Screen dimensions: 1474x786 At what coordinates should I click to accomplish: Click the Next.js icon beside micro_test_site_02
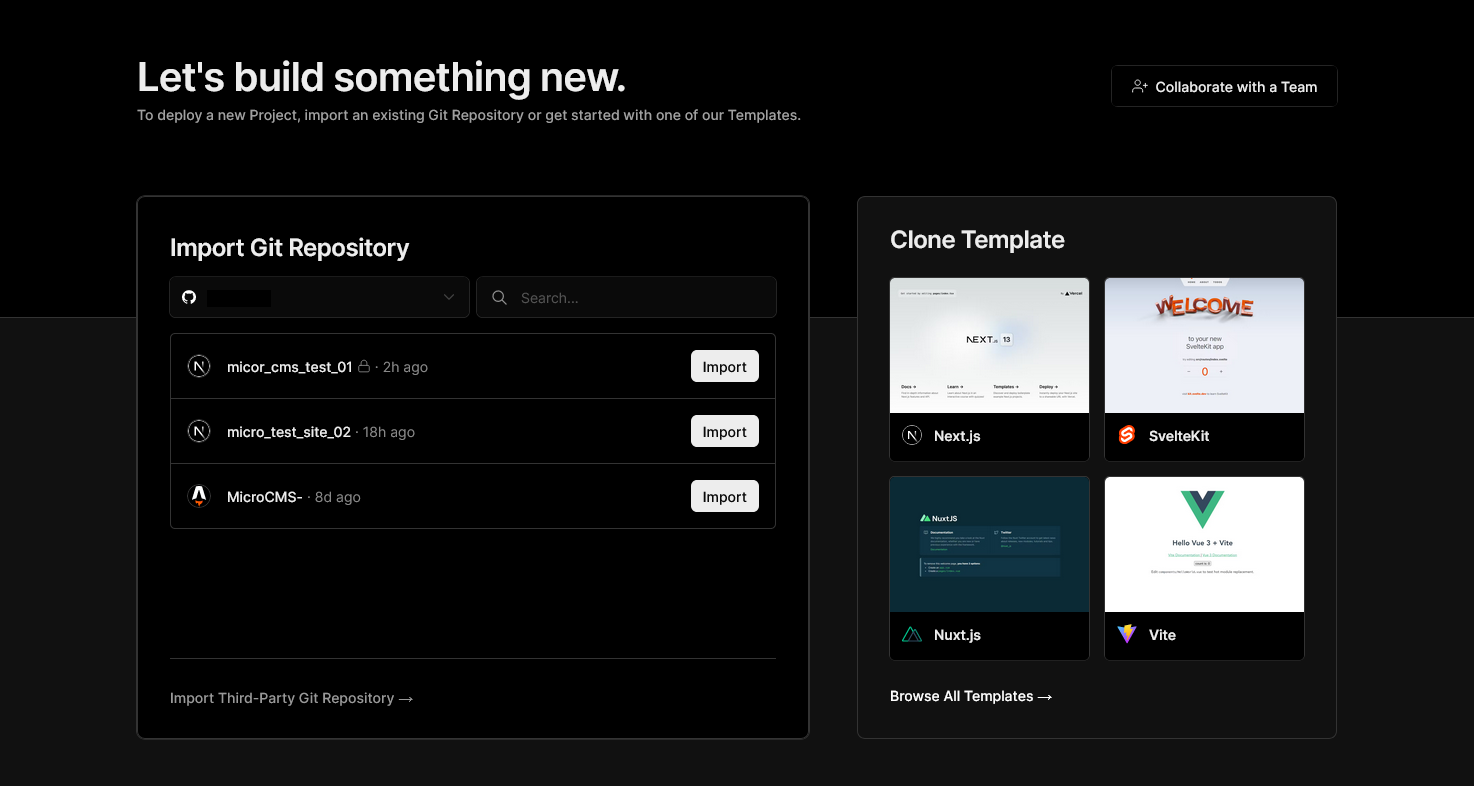pyautogui.click(x=199, y=432)
